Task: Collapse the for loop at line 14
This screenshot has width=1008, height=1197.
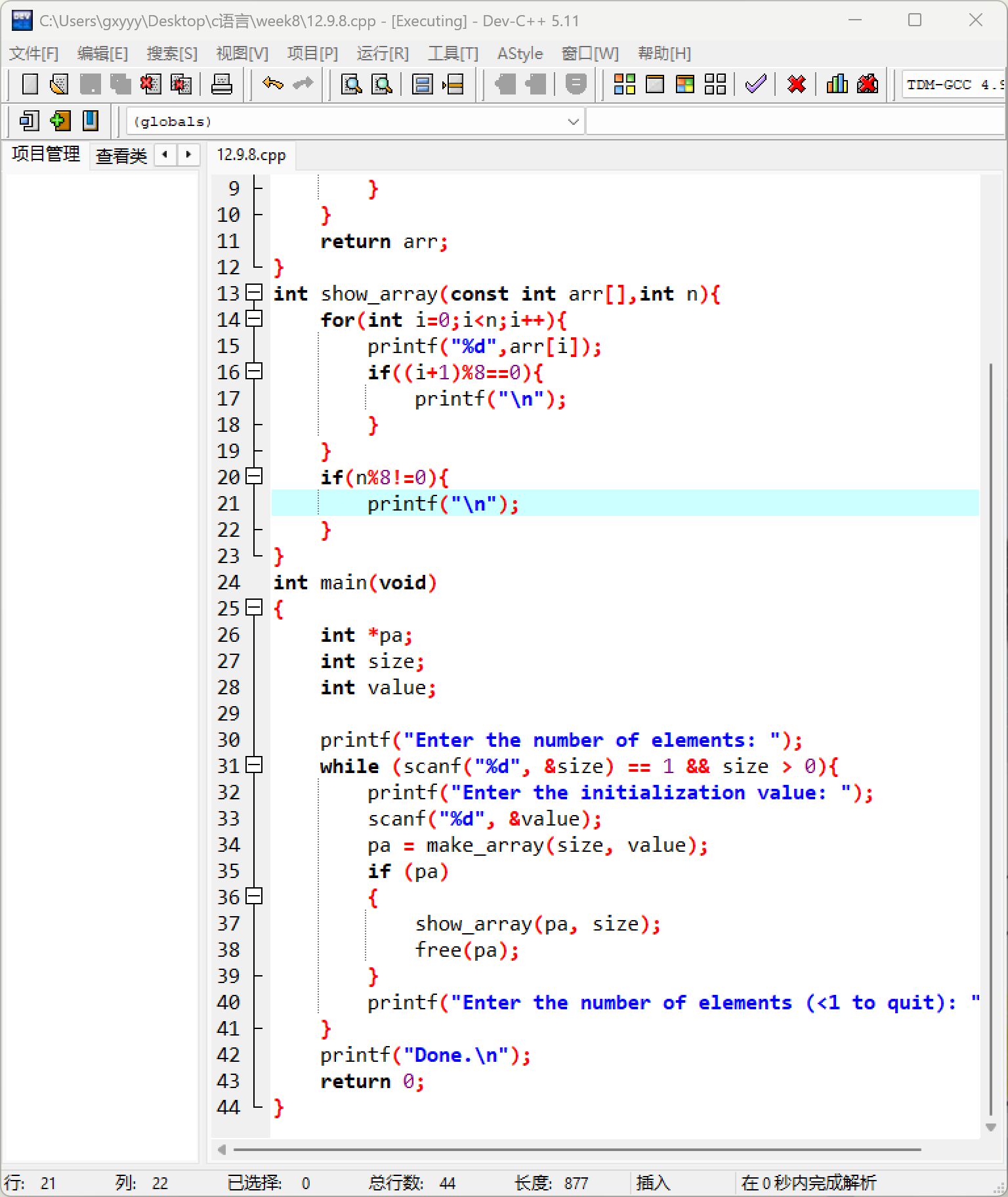Action: coord(254,319)
